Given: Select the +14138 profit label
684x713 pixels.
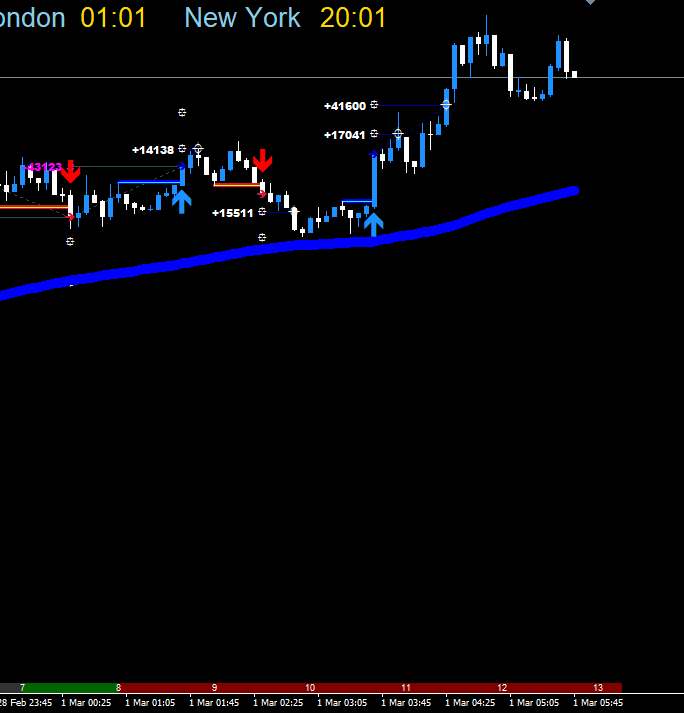Looking at the screenshot, I should pos(153,150).
